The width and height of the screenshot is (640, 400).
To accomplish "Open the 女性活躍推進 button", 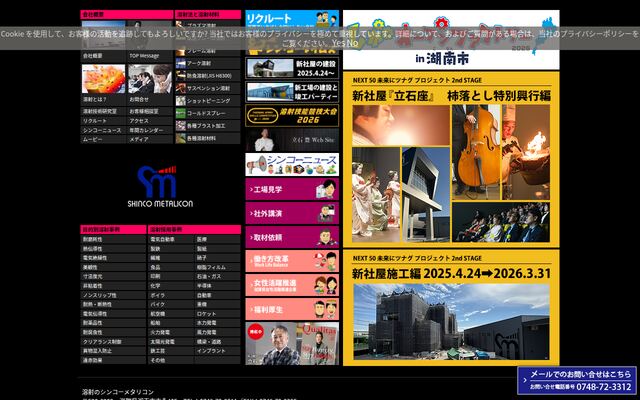I will coord(292,285).
